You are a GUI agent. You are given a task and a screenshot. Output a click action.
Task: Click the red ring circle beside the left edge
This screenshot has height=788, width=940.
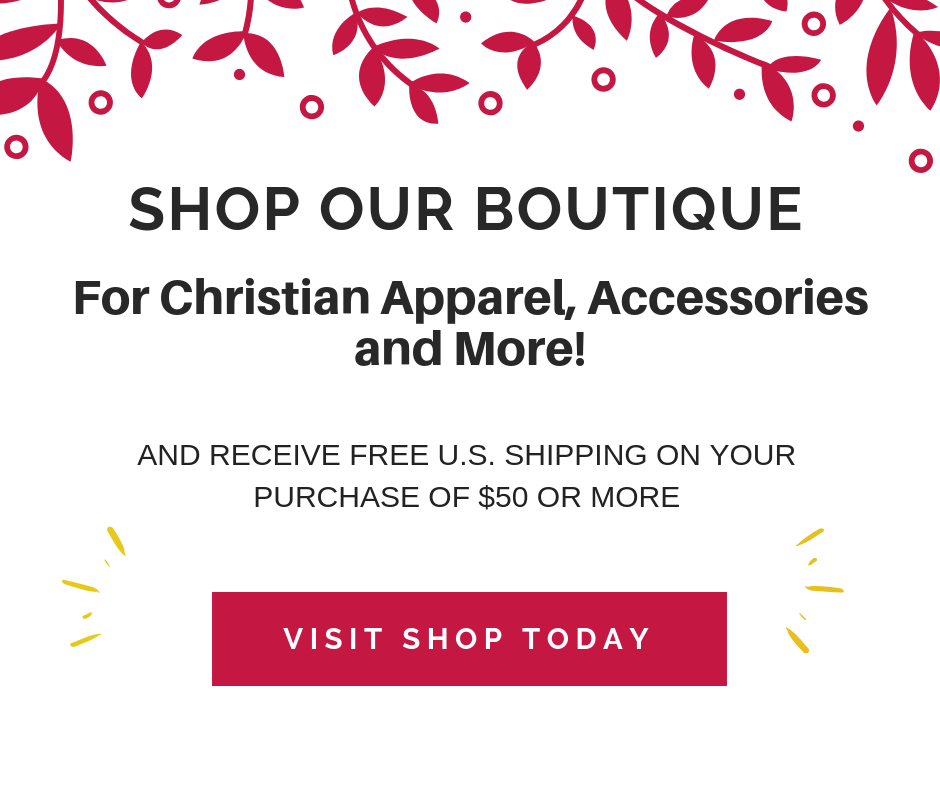click(x=16, y=146)
